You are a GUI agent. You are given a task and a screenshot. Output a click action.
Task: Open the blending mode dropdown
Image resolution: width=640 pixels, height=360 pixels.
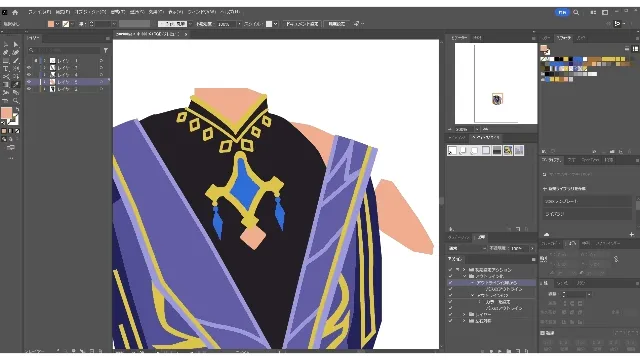coord(467,248)
